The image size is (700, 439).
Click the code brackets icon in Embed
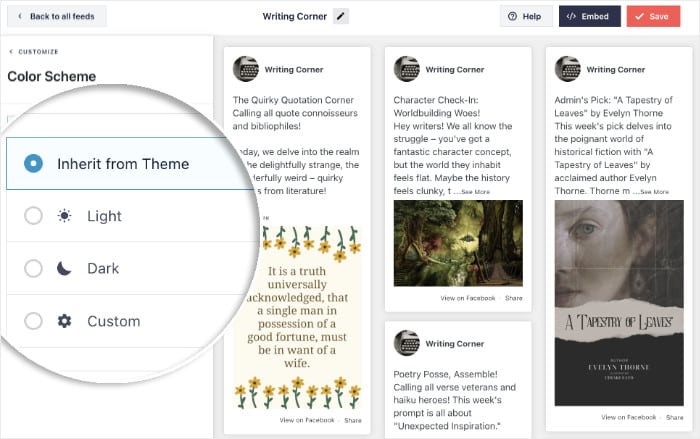[571, 17]
